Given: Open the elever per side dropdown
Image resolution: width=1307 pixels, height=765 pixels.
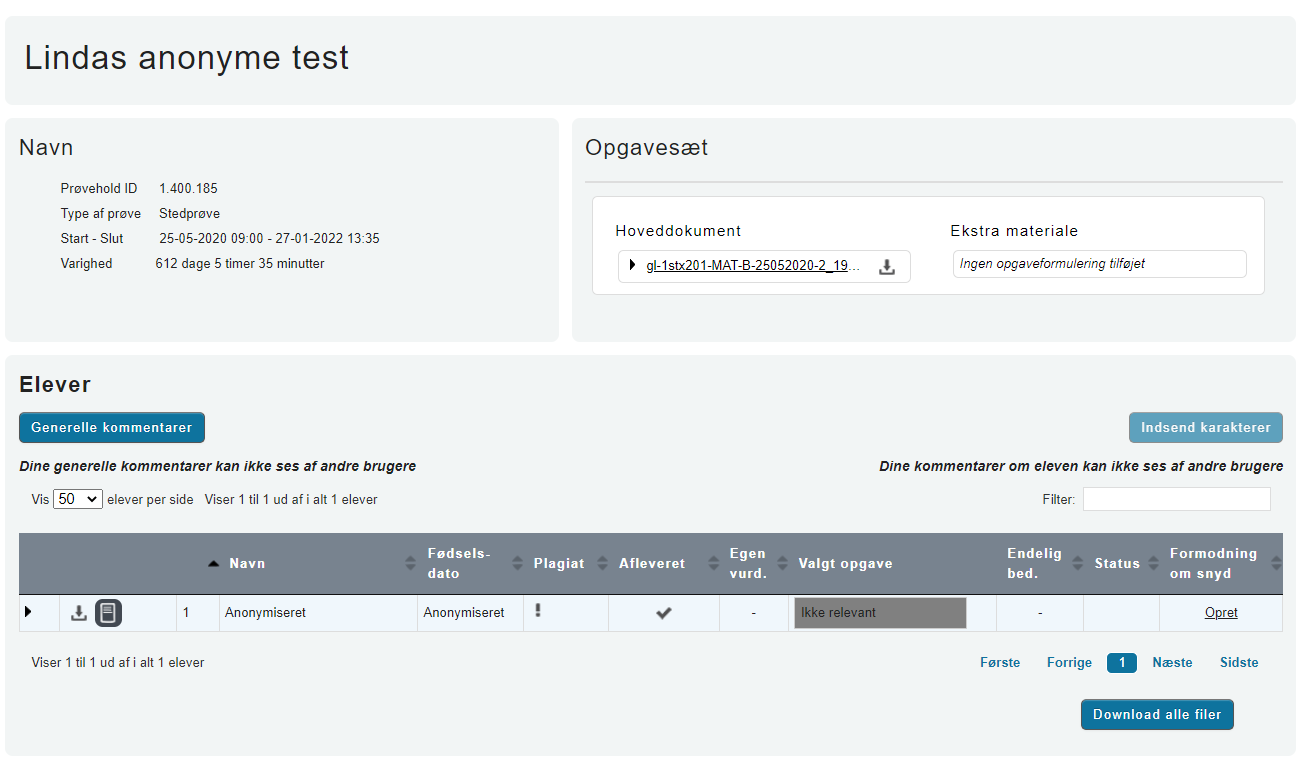Looking at the screenshot, I should point(78,499).
